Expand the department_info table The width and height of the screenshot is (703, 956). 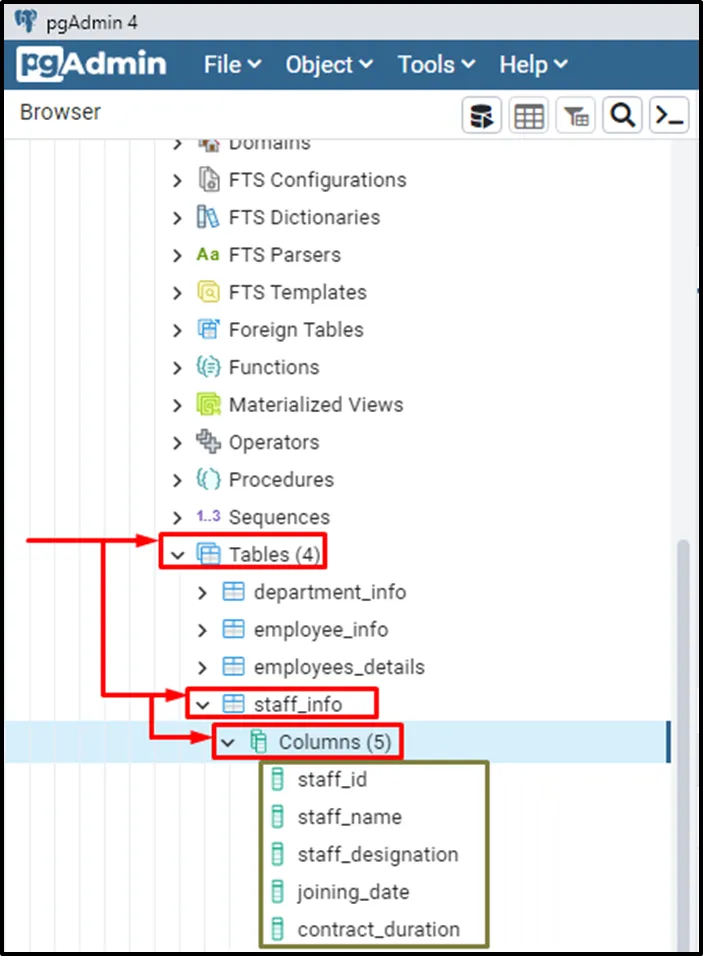[203, 593]
